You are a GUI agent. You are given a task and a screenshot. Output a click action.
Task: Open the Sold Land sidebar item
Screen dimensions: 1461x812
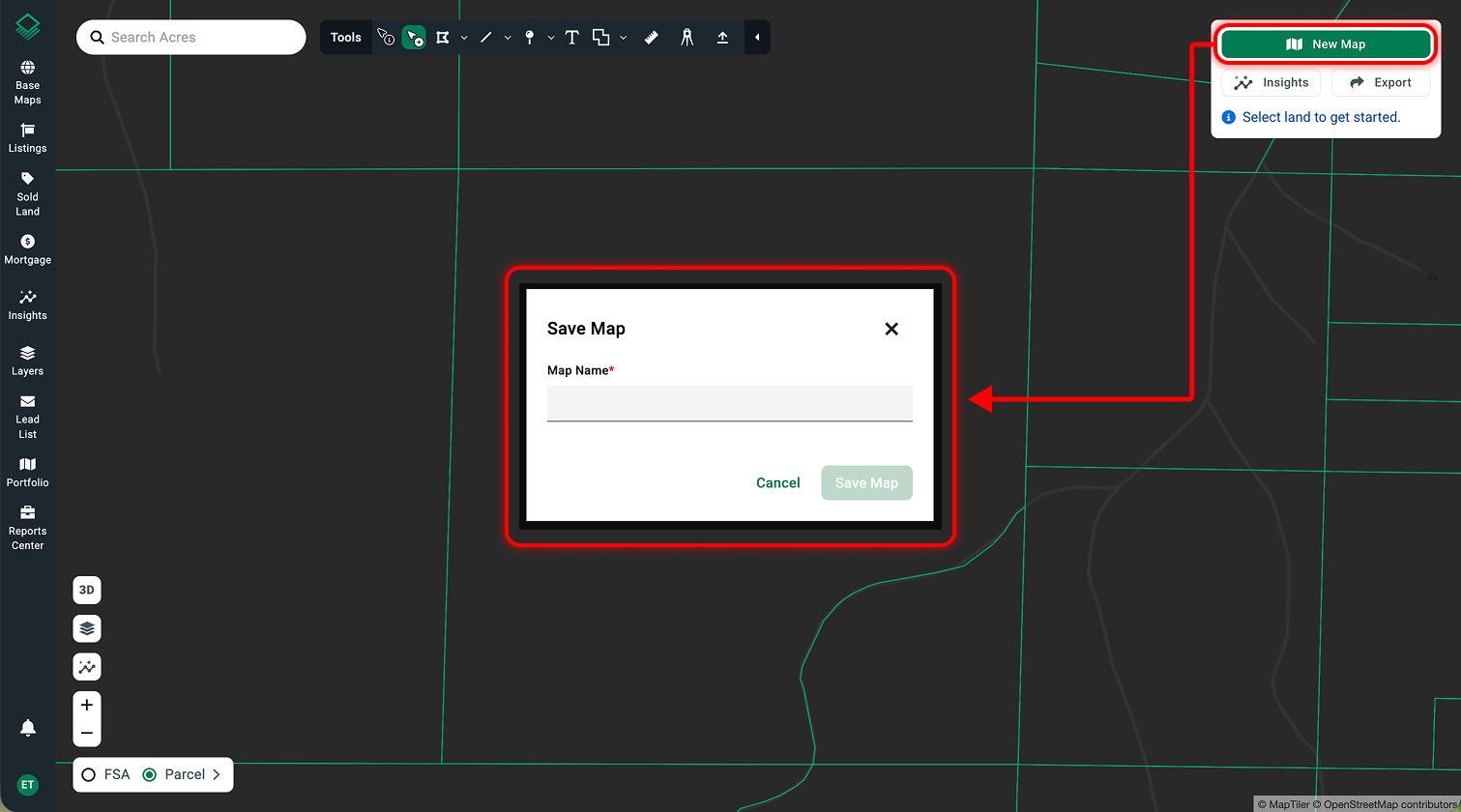click(x=27, y=194)
